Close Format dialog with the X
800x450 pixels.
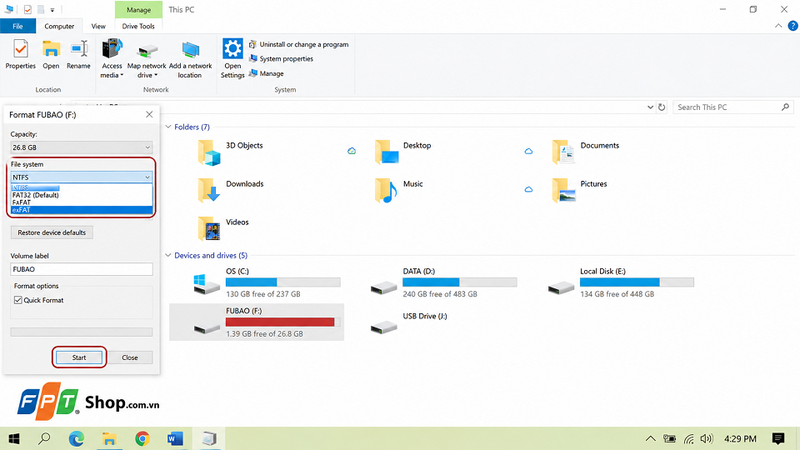(149, 114)
